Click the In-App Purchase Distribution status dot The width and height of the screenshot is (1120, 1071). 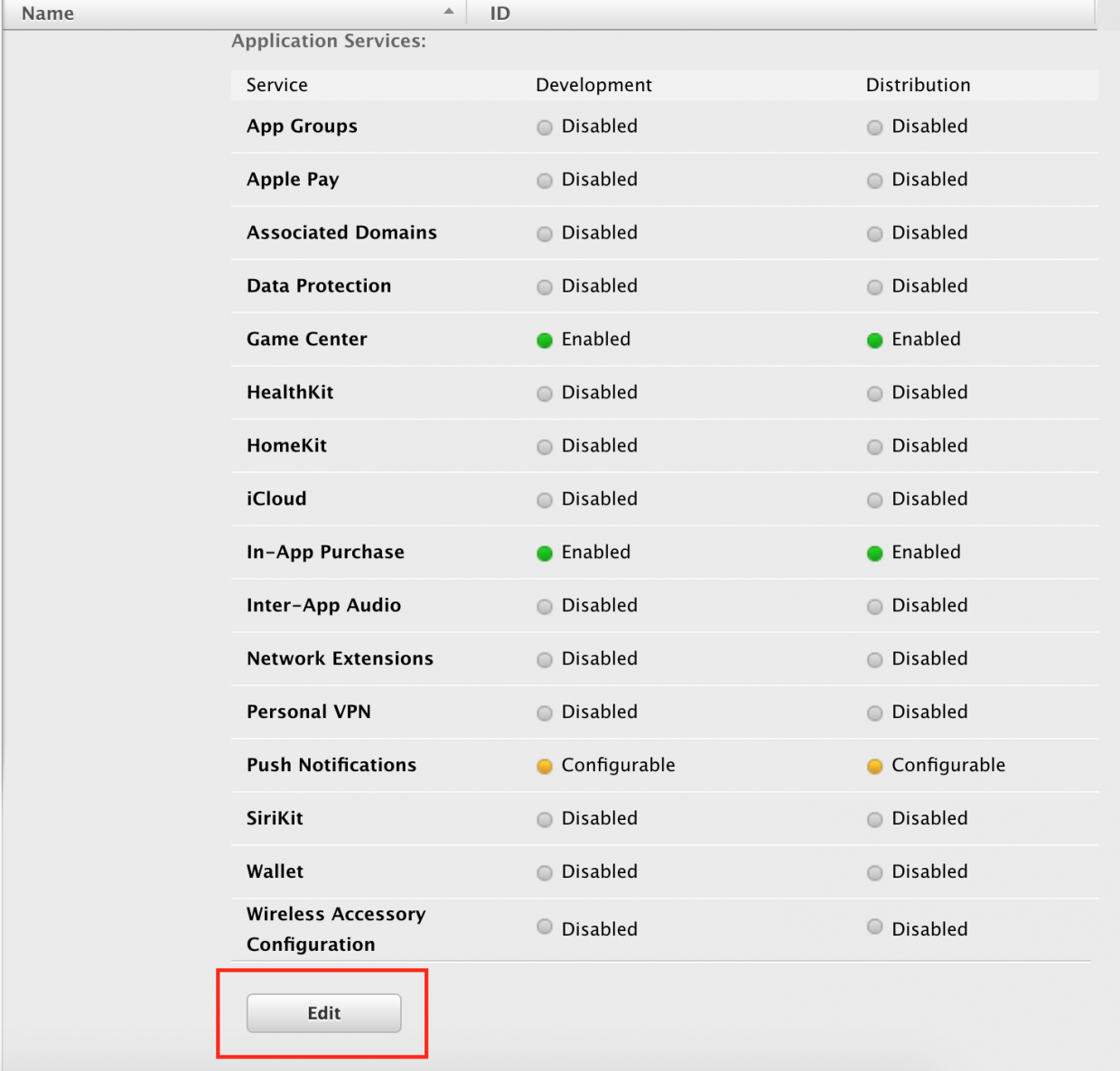(874, 553)
